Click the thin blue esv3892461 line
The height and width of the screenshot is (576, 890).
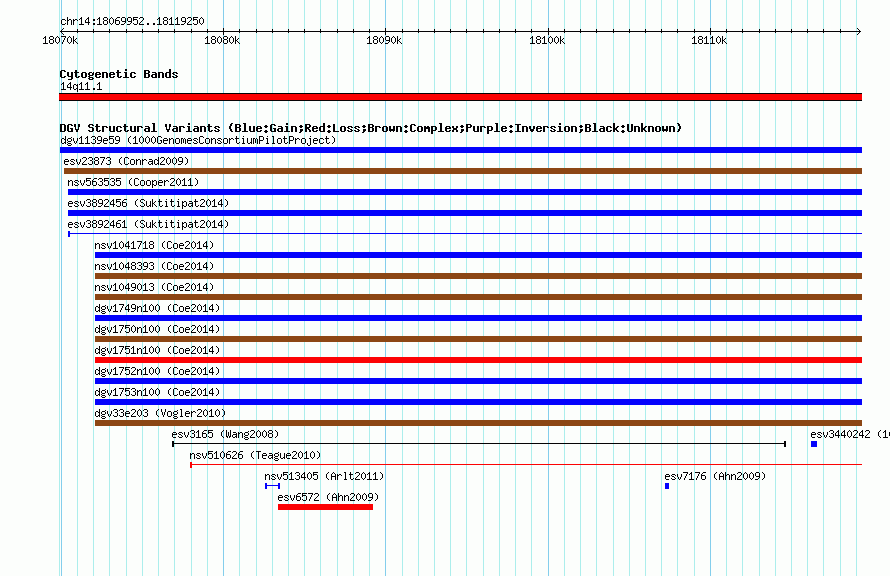tap(465, 234)
